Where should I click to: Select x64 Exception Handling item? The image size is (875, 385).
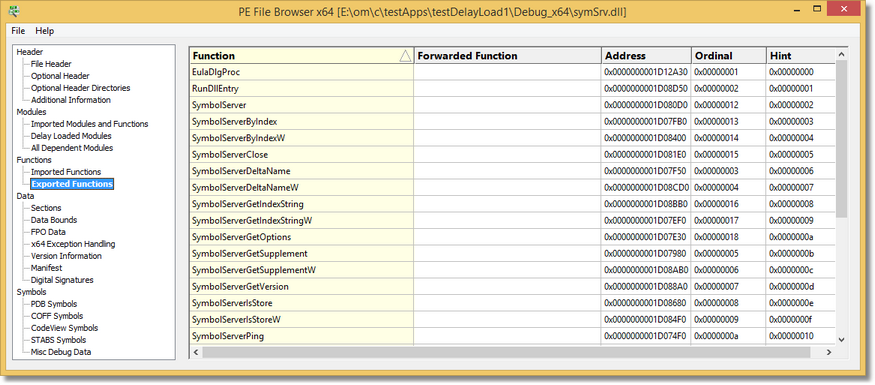[x=73, y=244]
